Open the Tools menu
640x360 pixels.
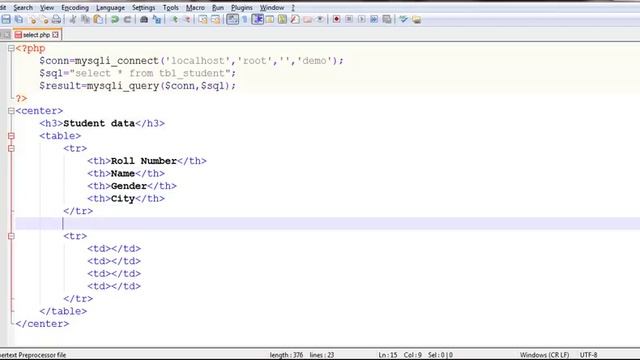(170, 7)
